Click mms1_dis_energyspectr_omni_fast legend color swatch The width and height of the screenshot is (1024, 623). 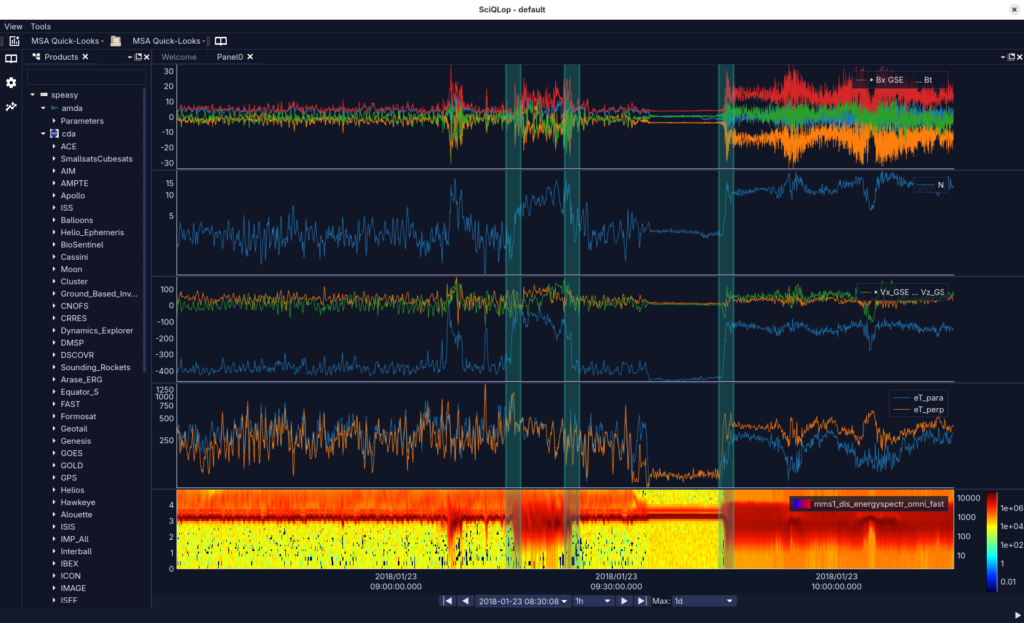point(801,503)
